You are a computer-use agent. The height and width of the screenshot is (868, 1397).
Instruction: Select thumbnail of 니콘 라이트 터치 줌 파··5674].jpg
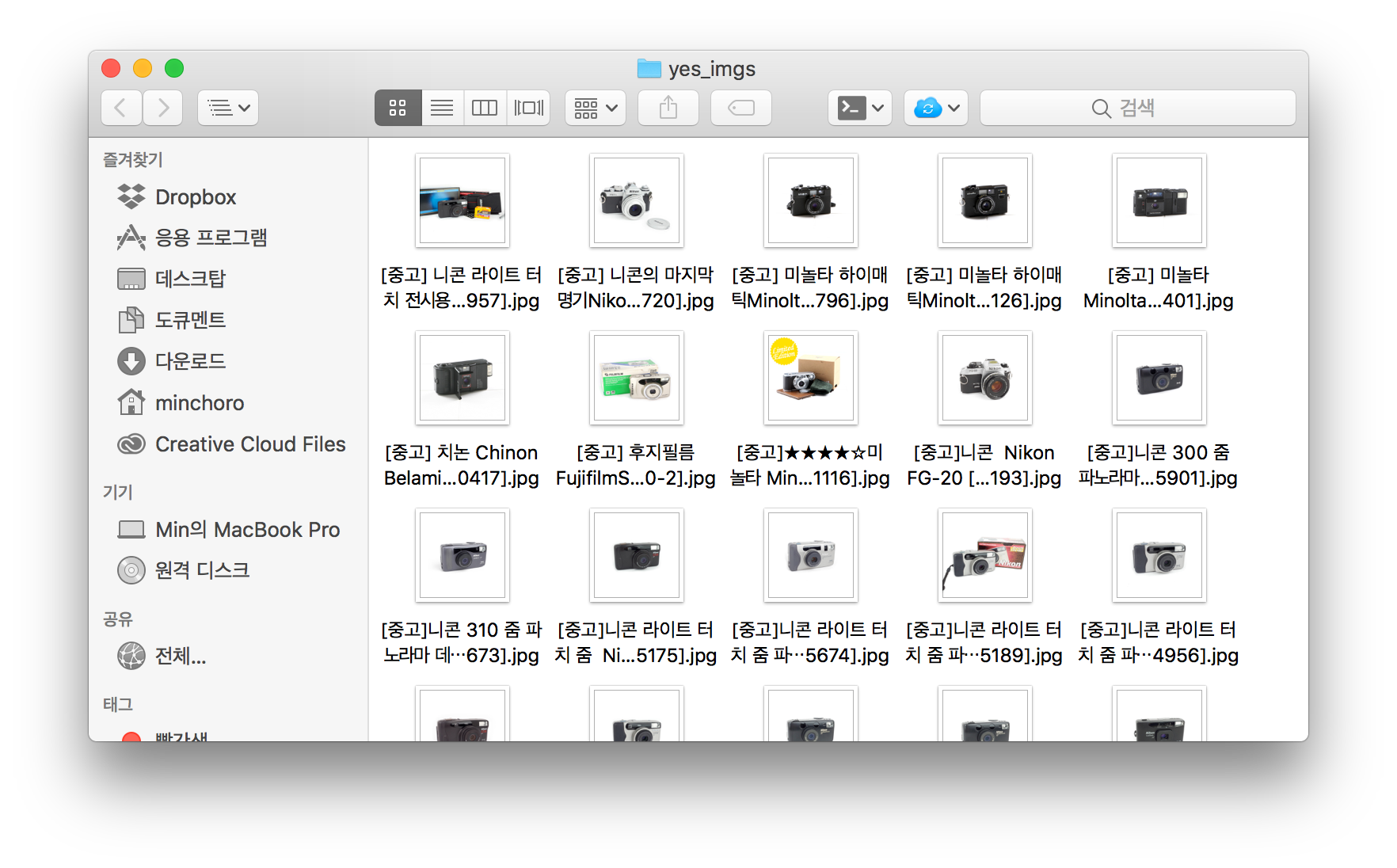click(811, 555)
